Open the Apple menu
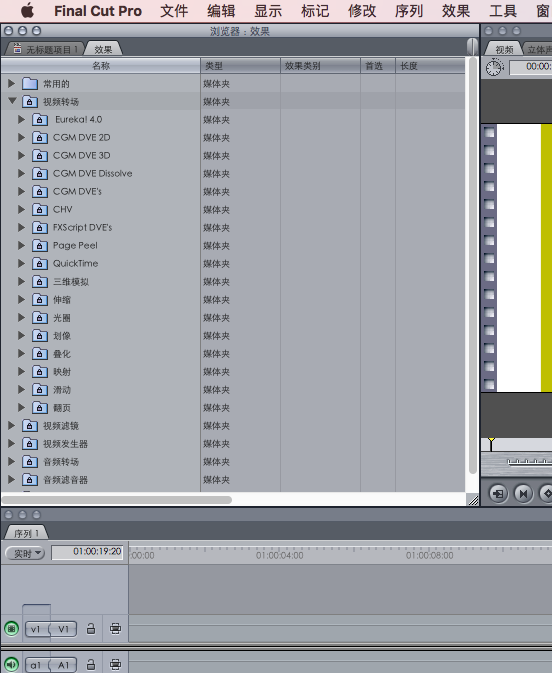Viewport: 552px width, 673px height. pos(27,10)
